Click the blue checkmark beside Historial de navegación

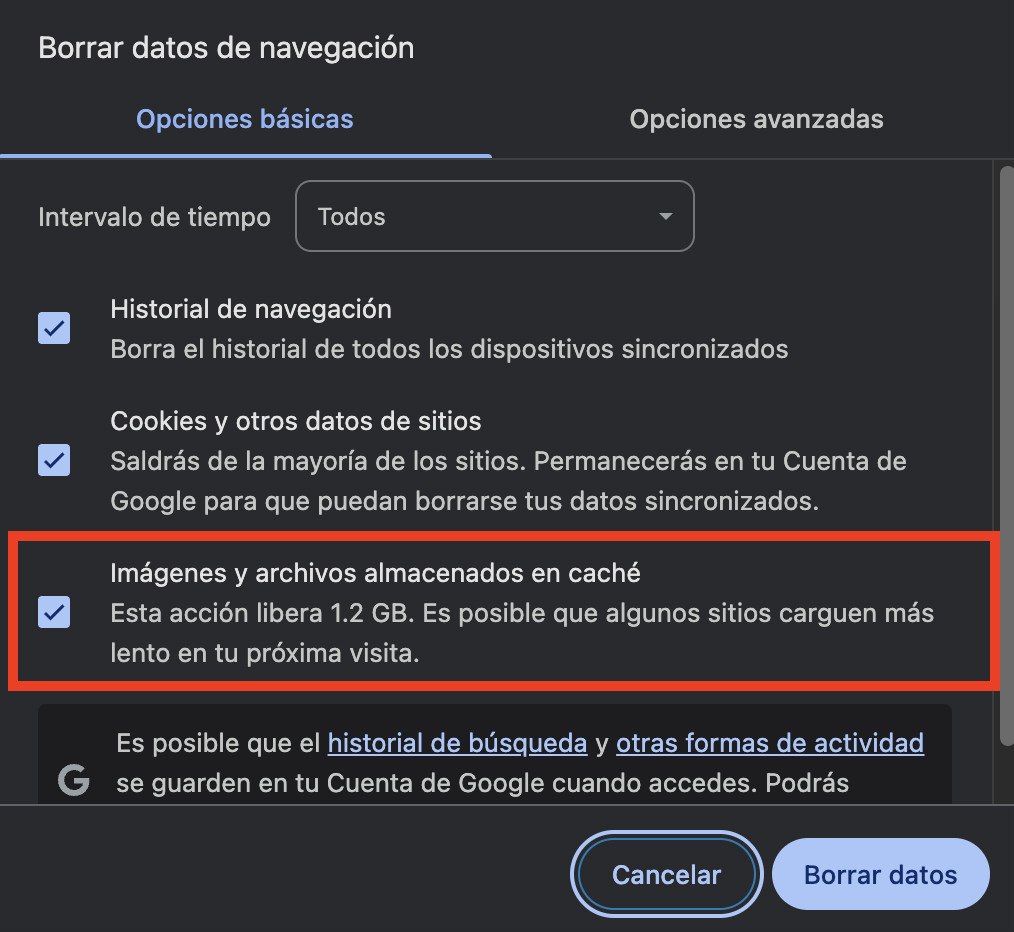pos(54,328)
